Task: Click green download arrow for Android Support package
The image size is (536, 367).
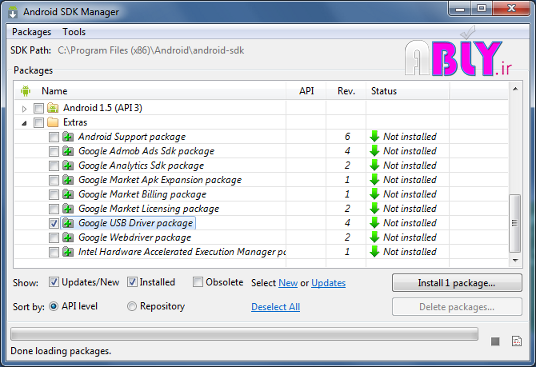Action: click(x=375, y=136)
